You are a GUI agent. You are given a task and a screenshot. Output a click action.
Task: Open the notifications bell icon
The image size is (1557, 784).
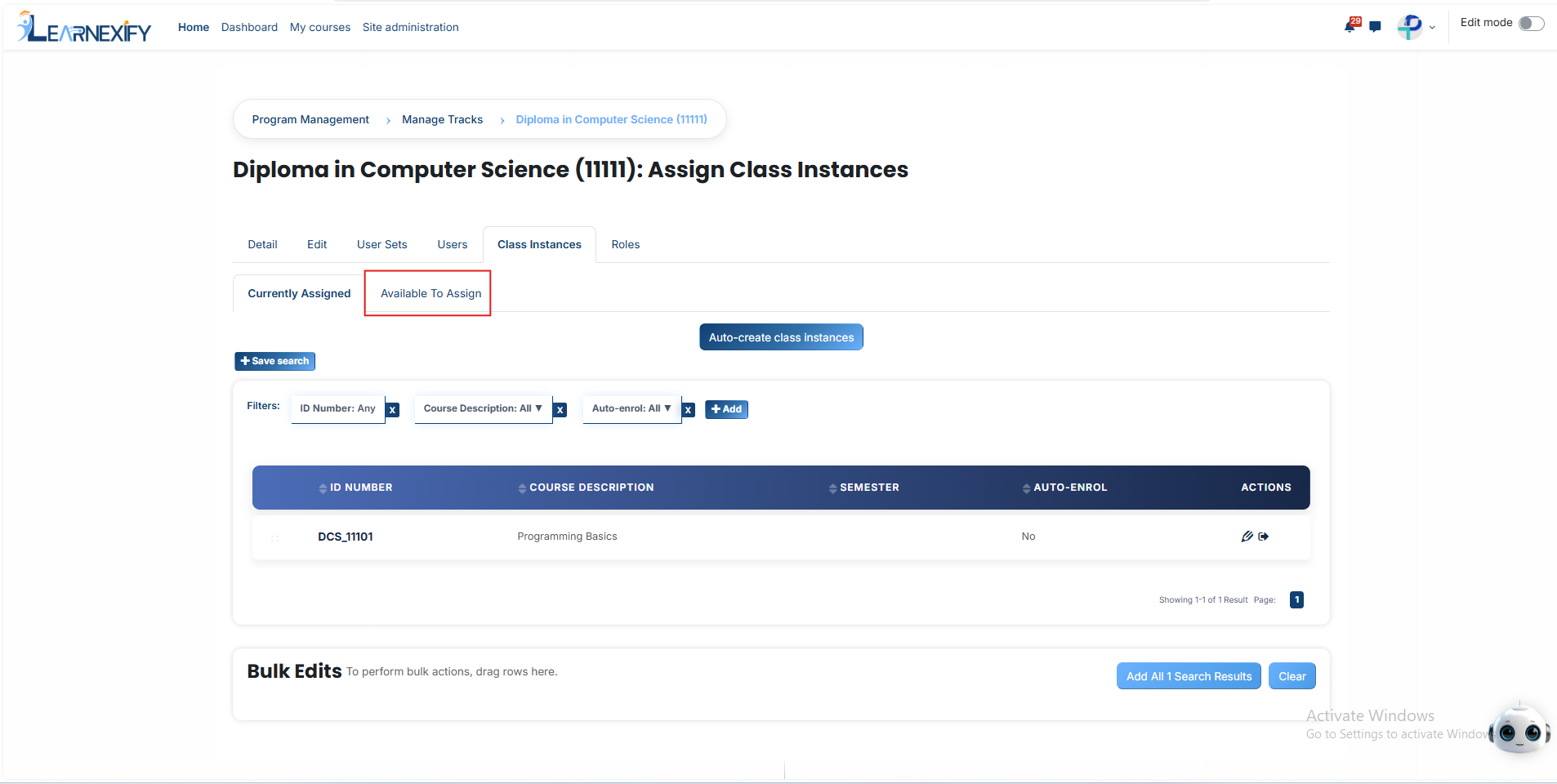(x=1351, y=25)
